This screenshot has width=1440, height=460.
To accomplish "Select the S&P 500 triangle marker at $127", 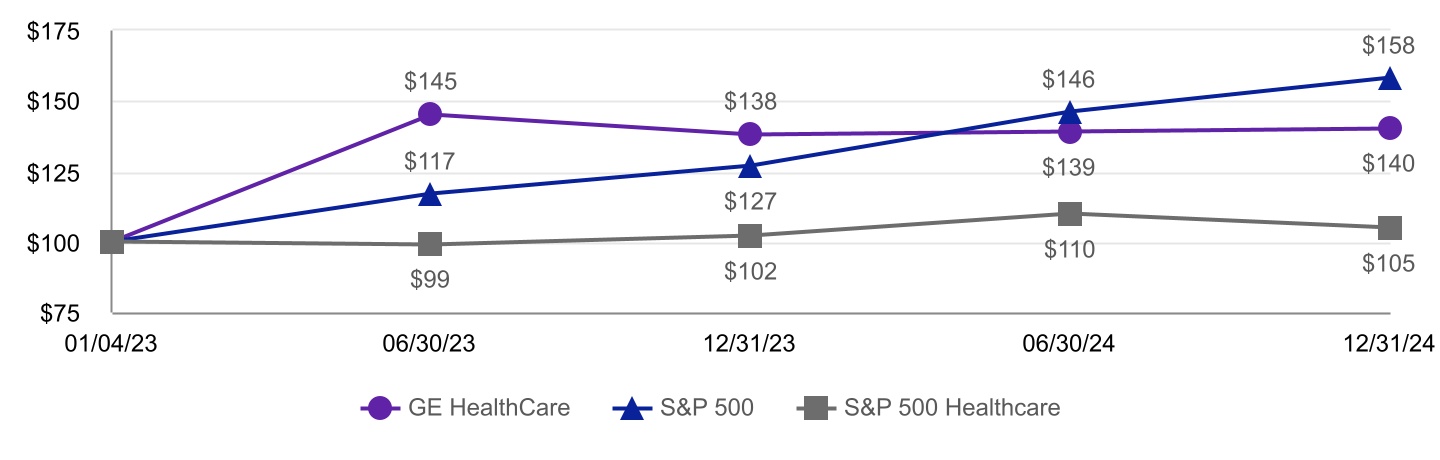I will [x=750, y=167].
